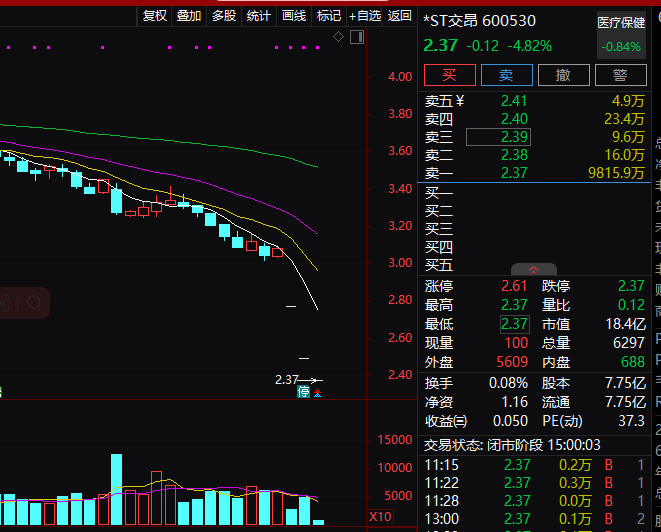Image resolution: width=661 pixels, height=532 pixels.
Task: Click the red-blue arrow marker near 2.37
Action: click(317, 393)
